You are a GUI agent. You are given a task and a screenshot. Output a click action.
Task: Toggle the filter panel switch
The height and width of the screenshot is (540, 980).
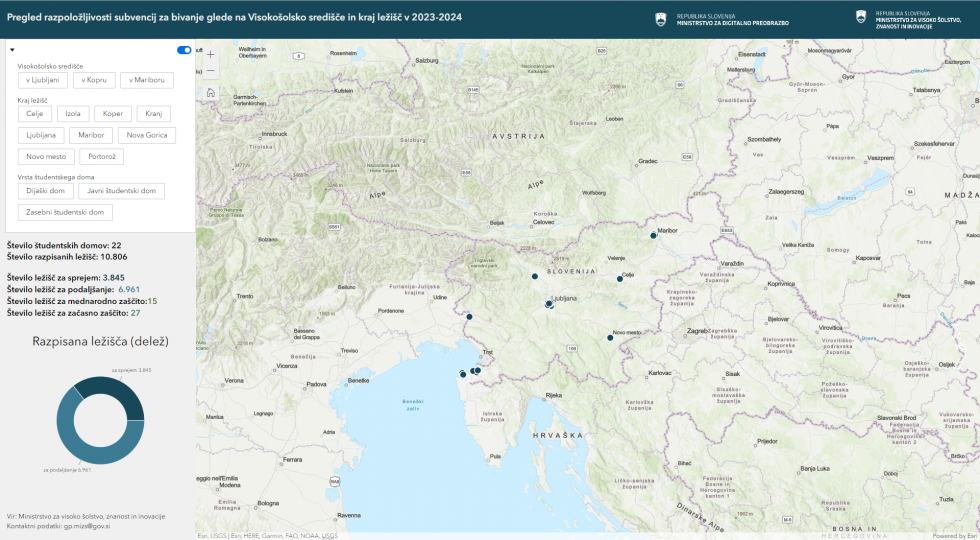point(184,50)
